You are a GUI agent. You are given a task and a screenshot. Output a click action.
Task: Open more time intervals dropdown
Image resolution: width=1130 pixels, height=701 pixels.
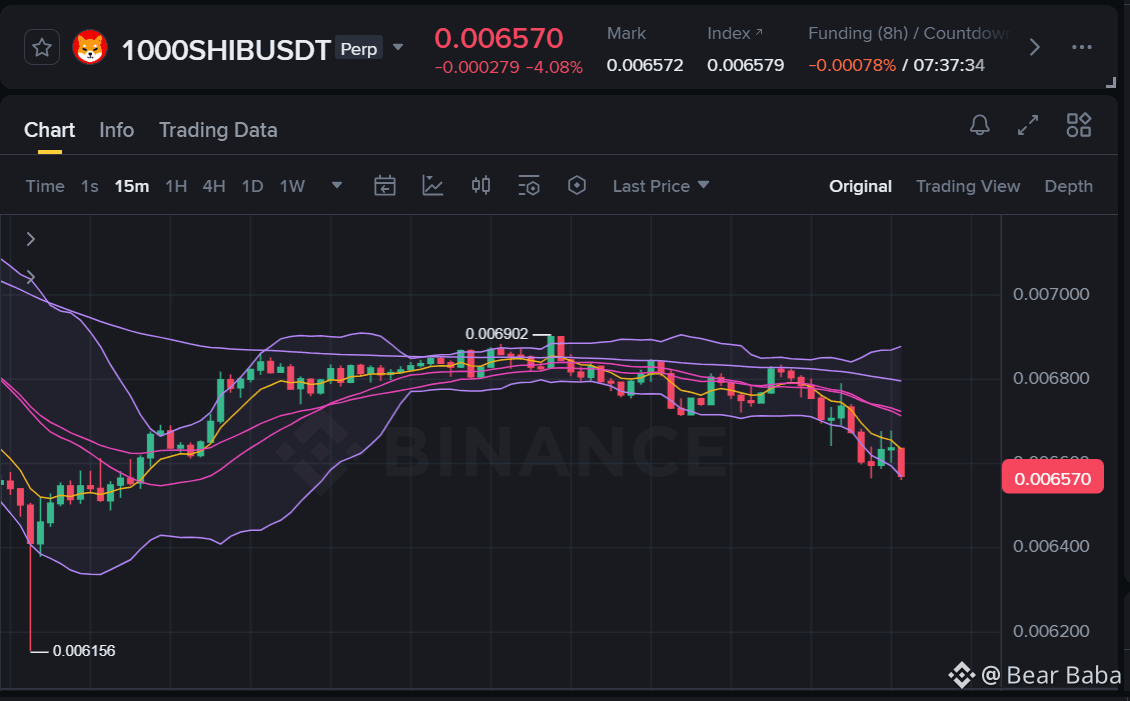pyautogui.click(x=337, y=185)
